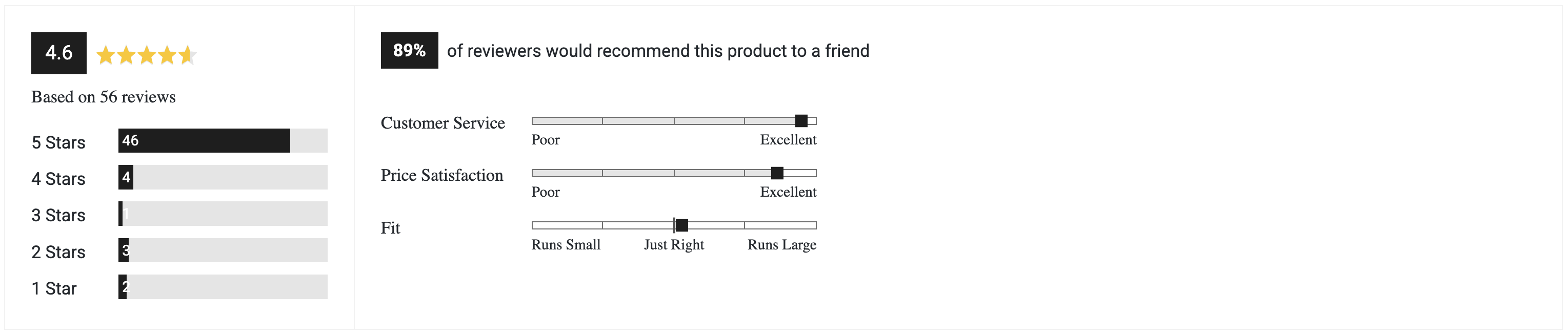Click the 2 Stars label
Viewport: 1568px width, 336px height.
[x=58, y=251]
